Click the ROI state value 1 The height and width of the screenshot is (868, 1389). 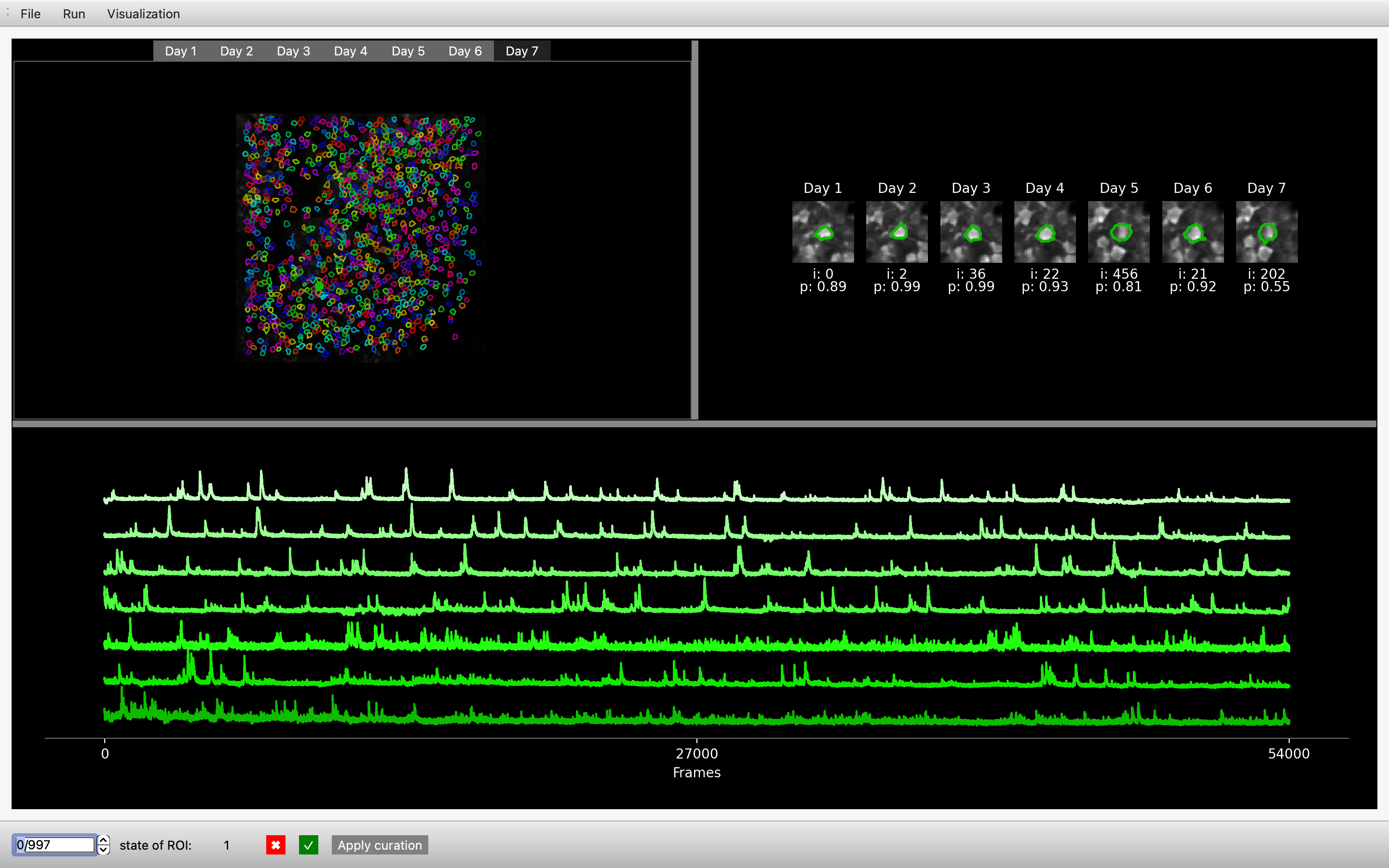point(227,845)
